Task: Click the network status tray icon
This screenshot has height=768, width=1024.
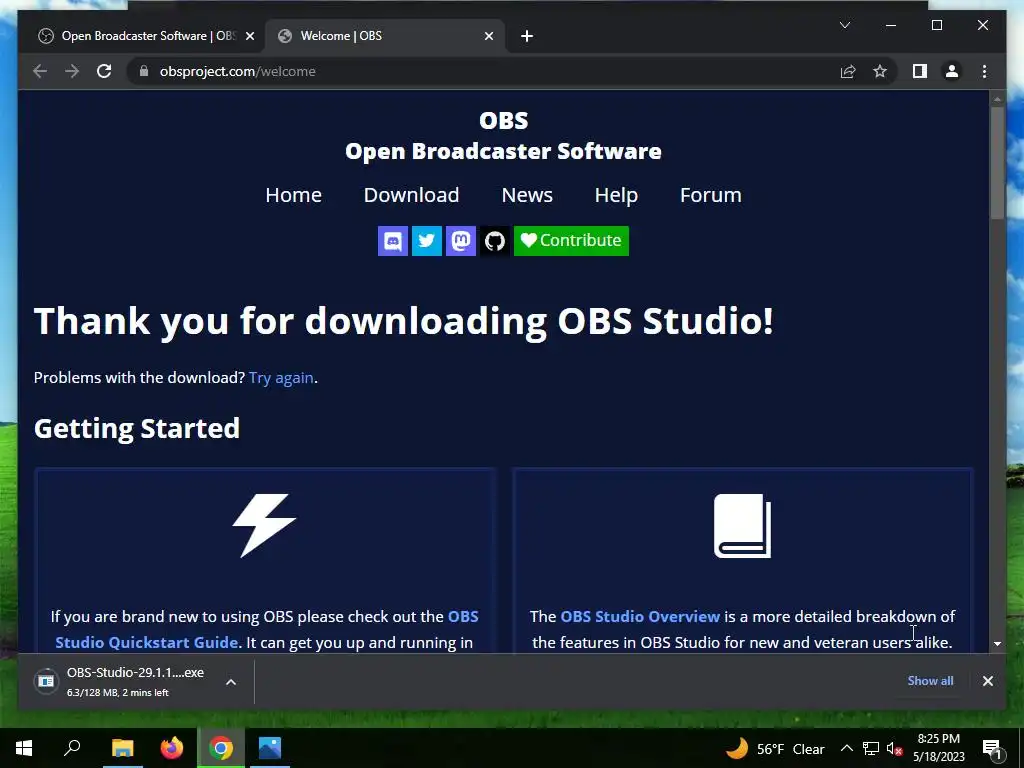Action: [x=871, y=748]
